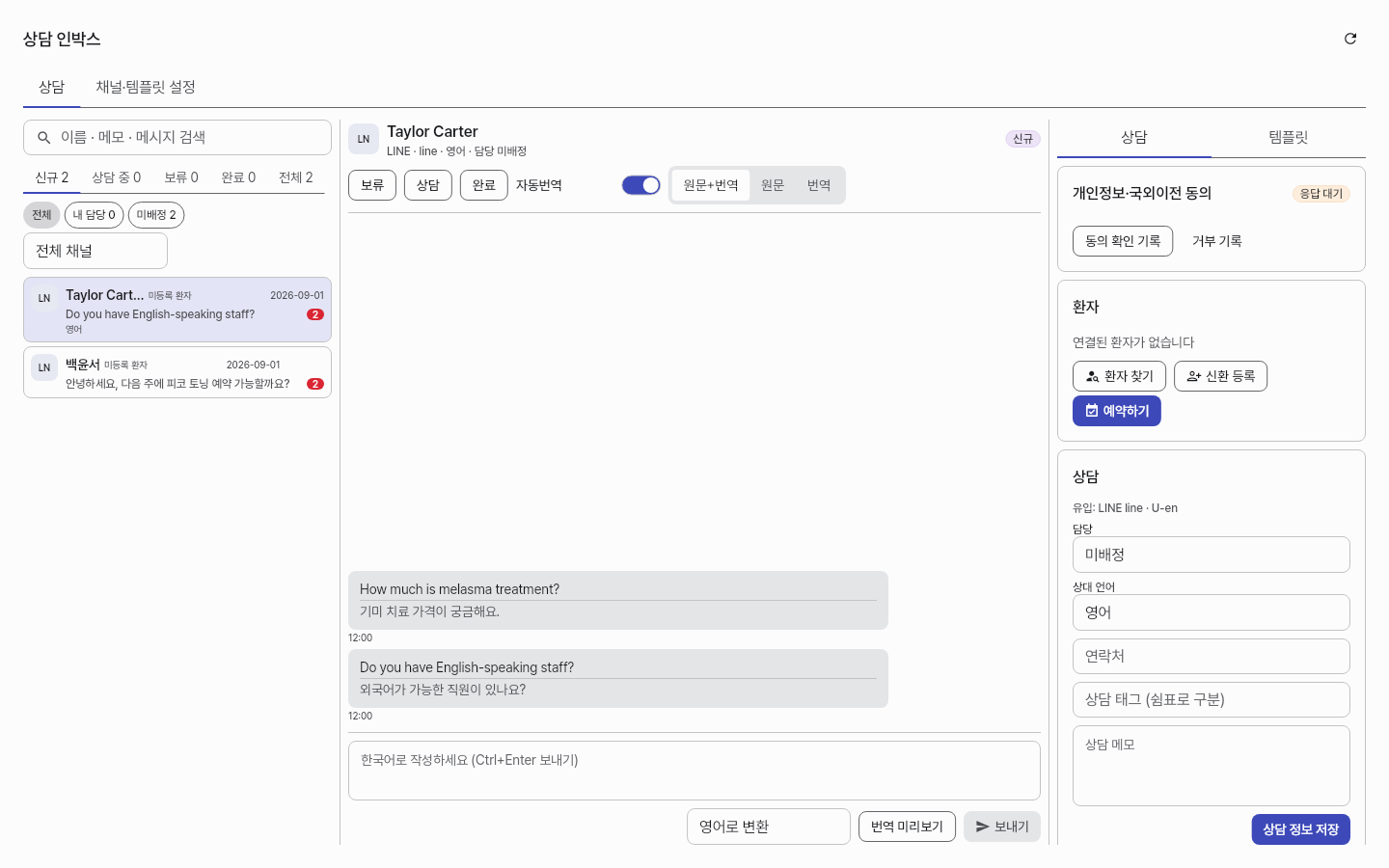1389x868 pixels.
Task: Click the 상담 태그 input field
Action: tap(1212, 700)
